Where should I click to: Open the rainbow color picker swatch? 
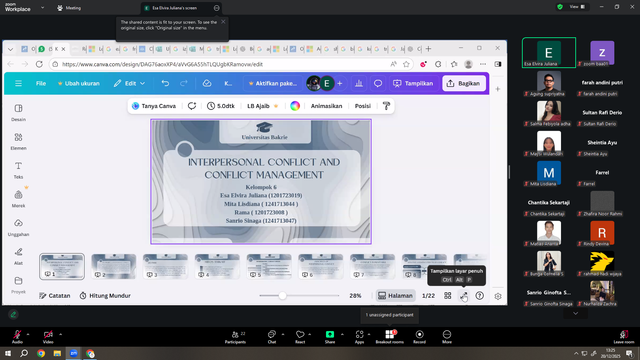coord(295,106)
